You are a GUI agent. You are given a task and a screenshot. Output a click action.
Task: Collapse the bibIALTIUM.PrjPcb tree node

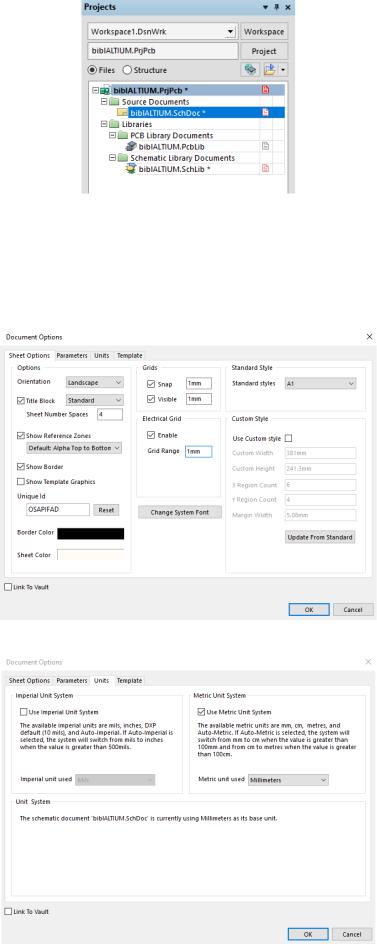click(x=95, y=90)
